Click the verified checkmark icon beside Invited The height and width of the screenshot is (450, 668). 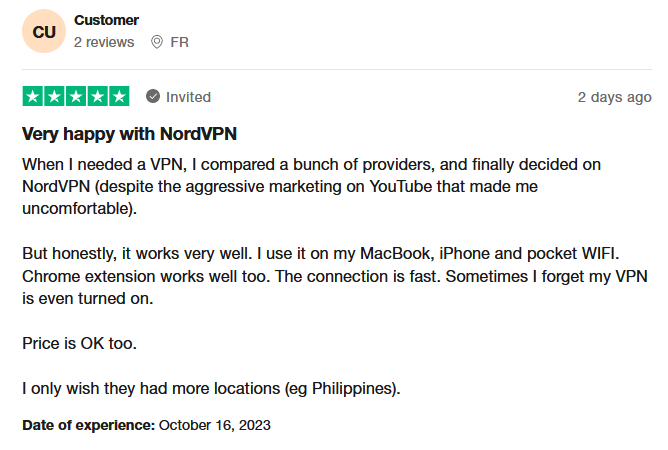[x=153, y=96]
